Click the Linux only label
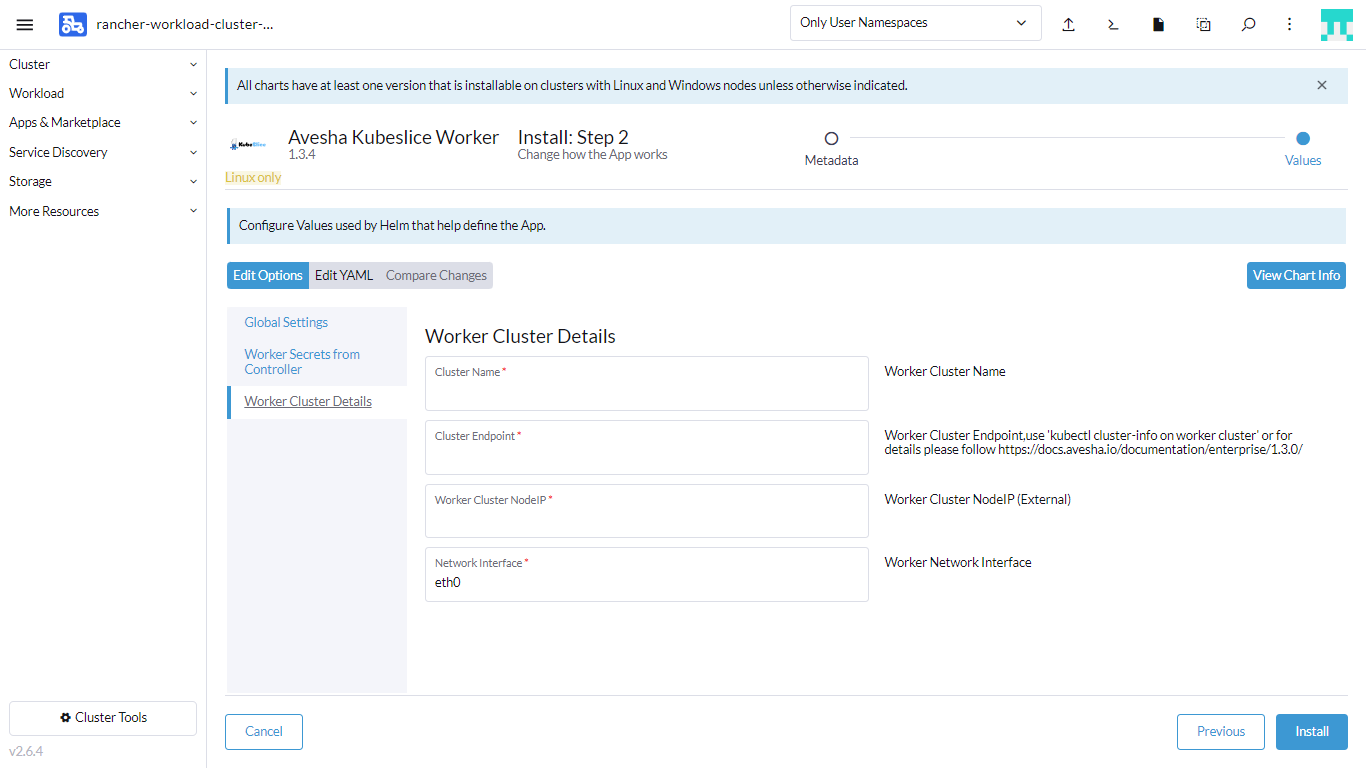Viewport: 1366px width, 768px height. [x=253, y=178]
